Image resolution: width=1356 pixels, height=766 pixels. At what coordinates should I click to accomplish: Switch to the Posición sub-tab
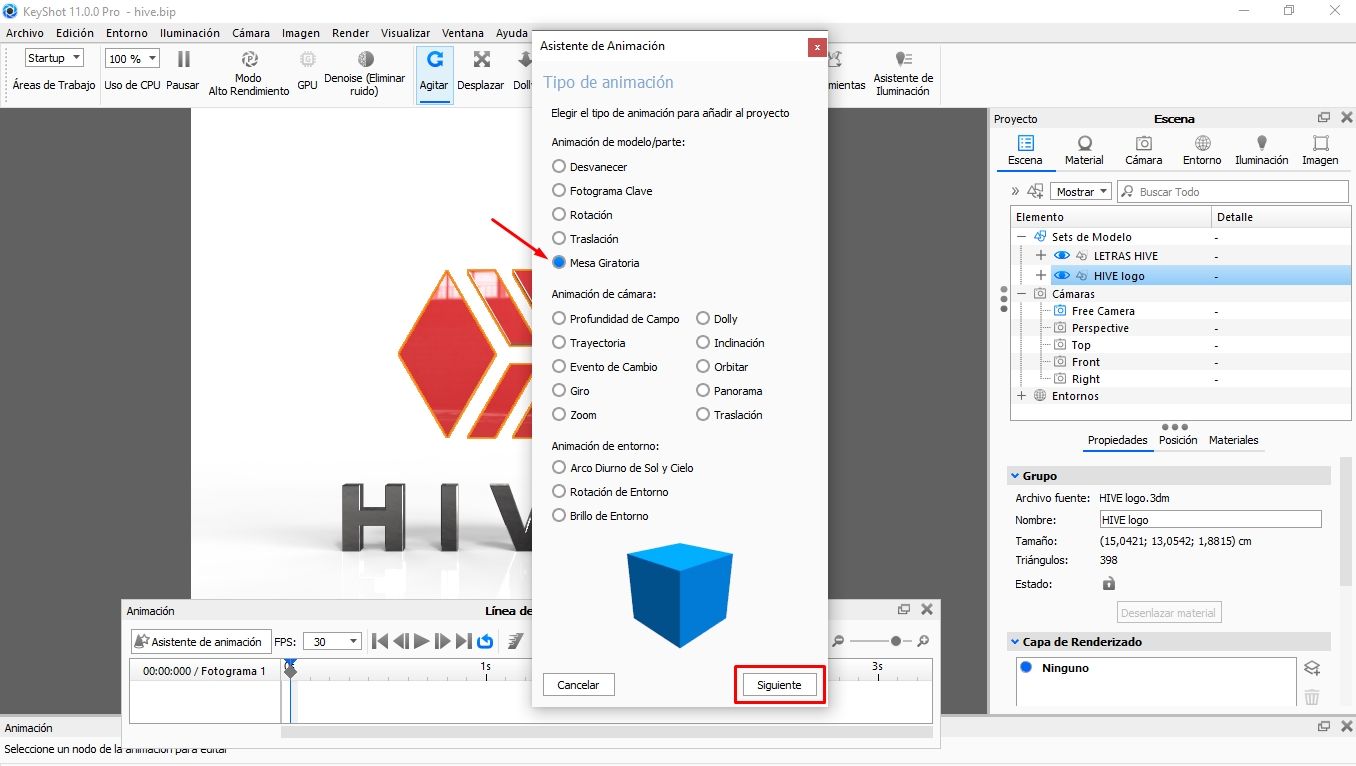[x=1178, y=440]
